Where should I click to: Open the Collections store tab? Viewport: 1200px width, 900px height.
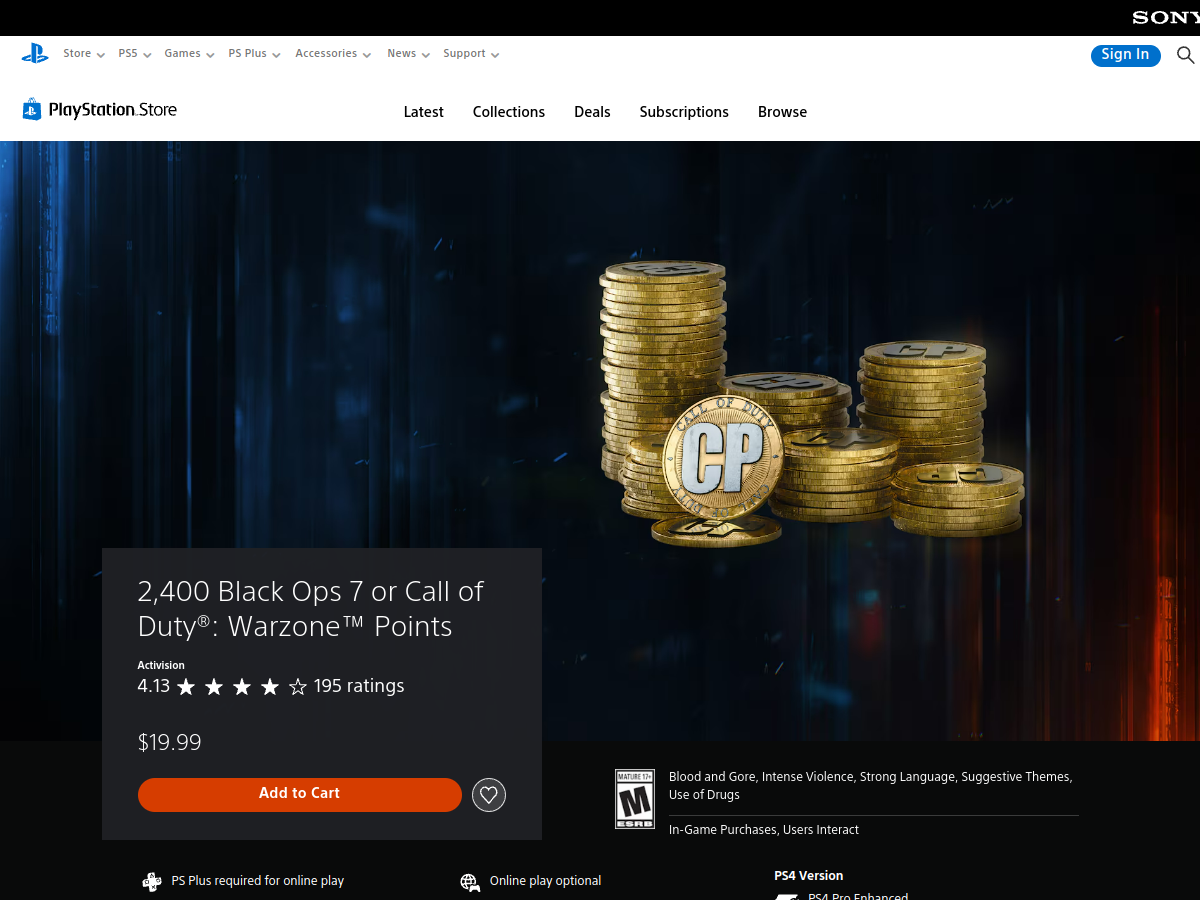pos(509,112)
